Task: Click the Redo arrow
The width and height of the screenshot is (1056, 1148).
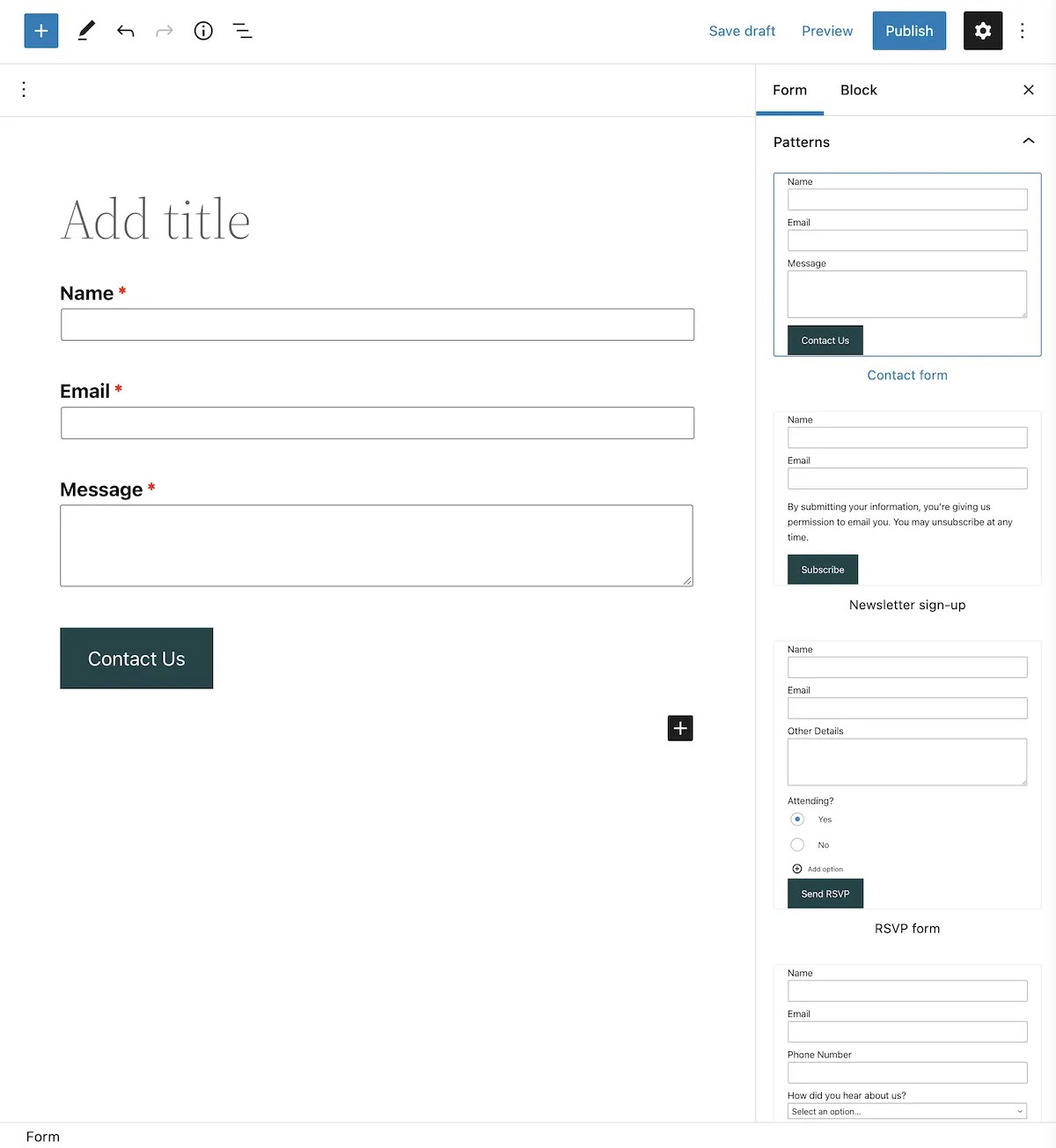Action: (165, 31)
